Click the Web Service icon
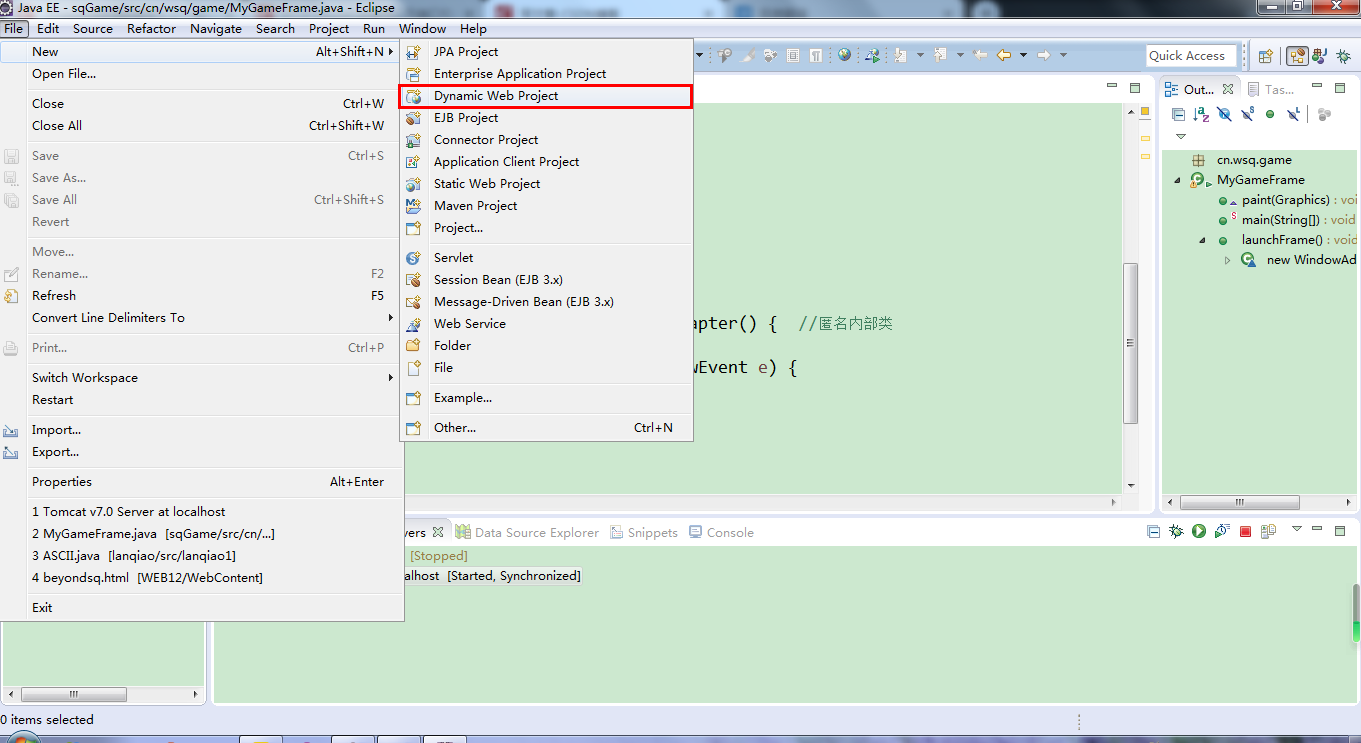 point(414,324)
